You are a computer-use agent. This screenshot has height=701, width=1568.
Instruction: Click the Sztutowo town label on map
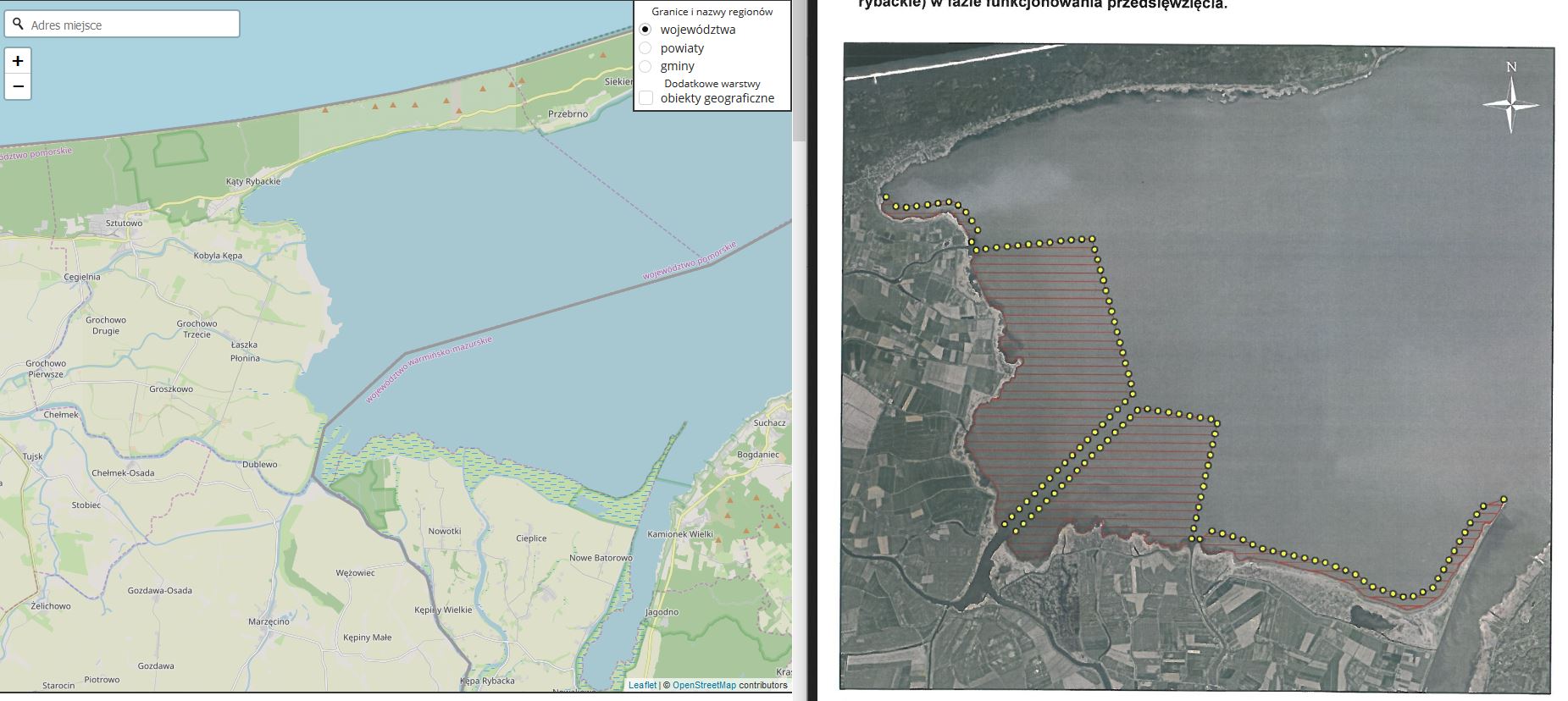pyautogui.click(x=124, y=224)
